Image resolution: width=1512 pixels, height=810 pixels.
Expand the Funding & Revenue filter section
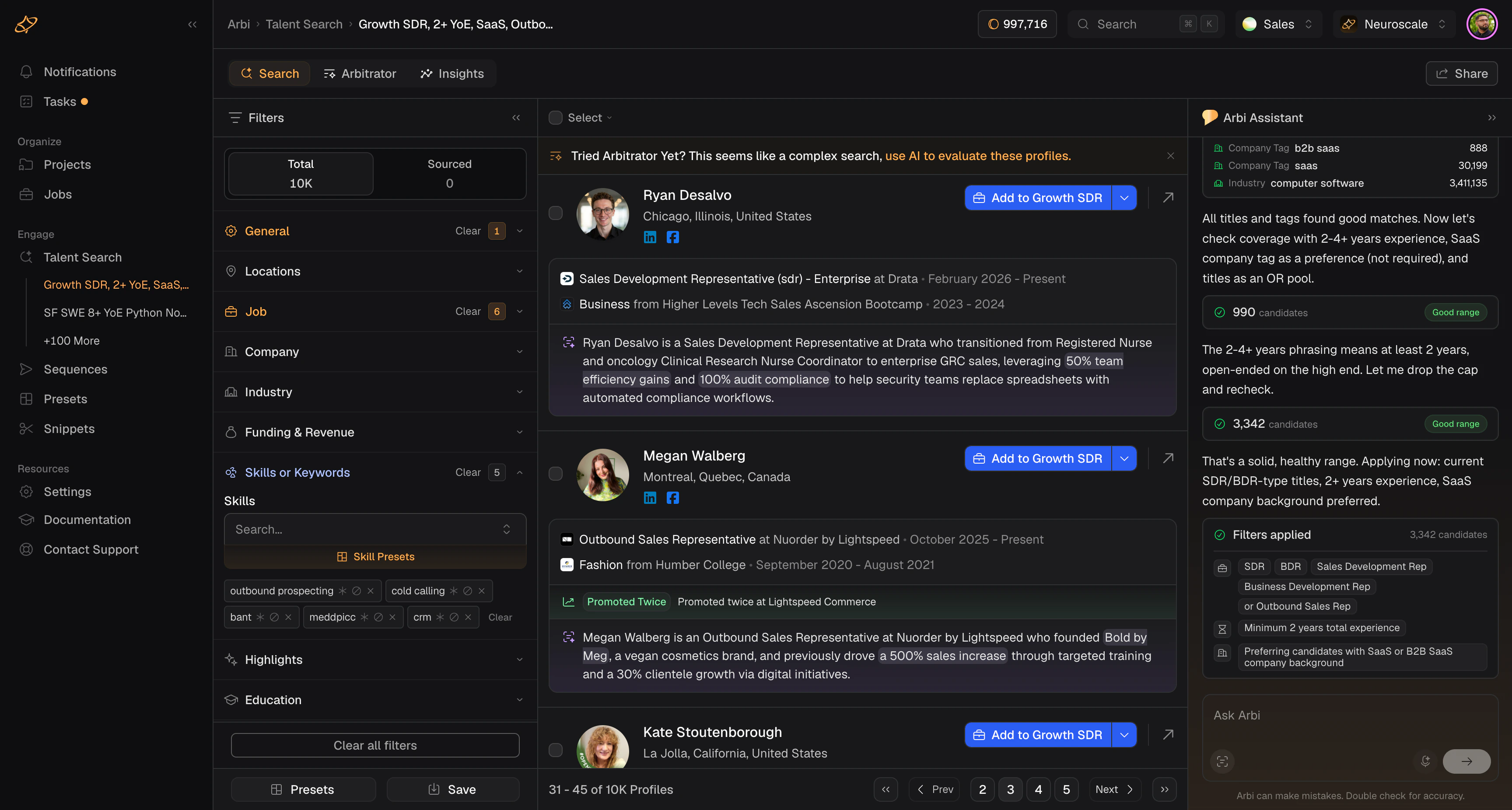[375, 433]
